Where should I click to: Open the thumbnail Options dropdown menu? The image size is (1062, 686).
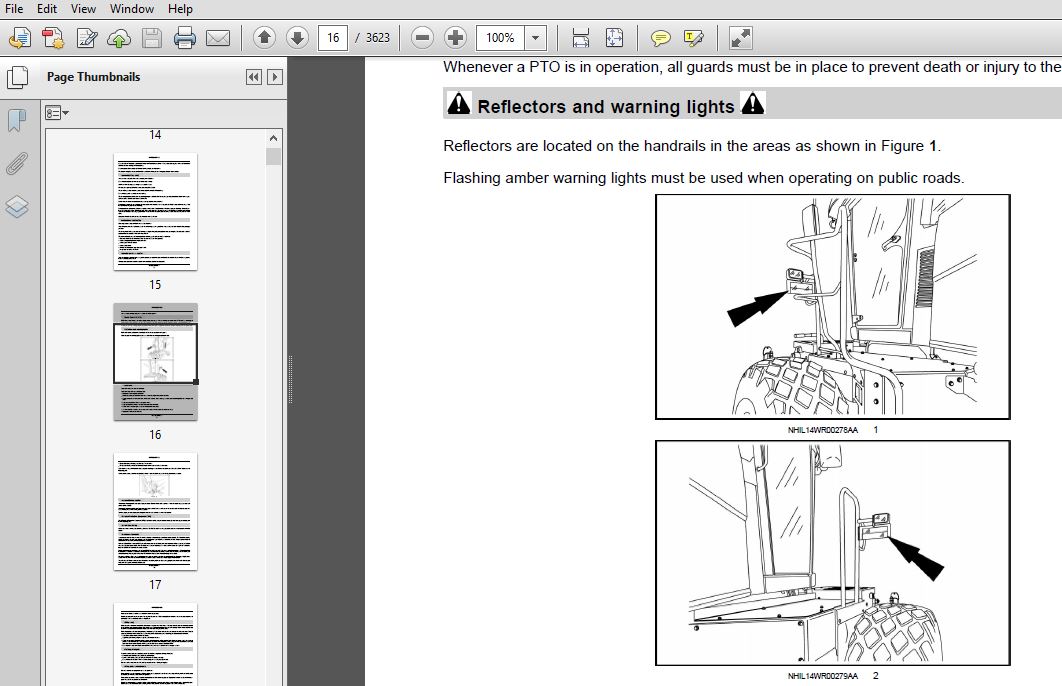(x=56, y=113)
